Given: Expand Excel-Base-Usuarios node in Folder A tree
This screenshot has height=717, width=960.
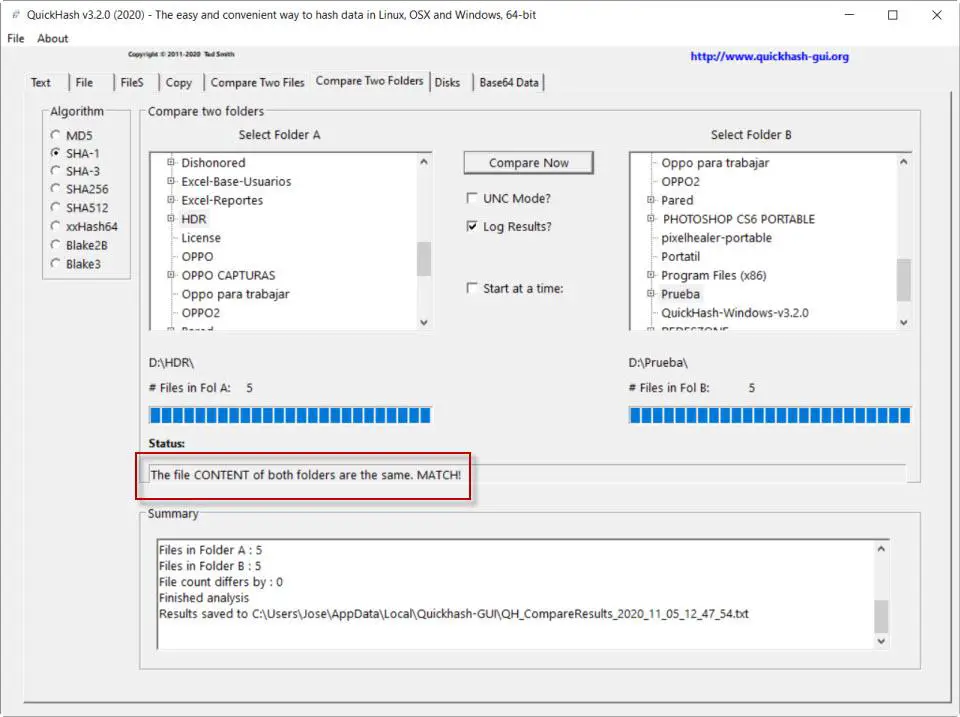Looking at the screenshot, I should click(171, 181).
